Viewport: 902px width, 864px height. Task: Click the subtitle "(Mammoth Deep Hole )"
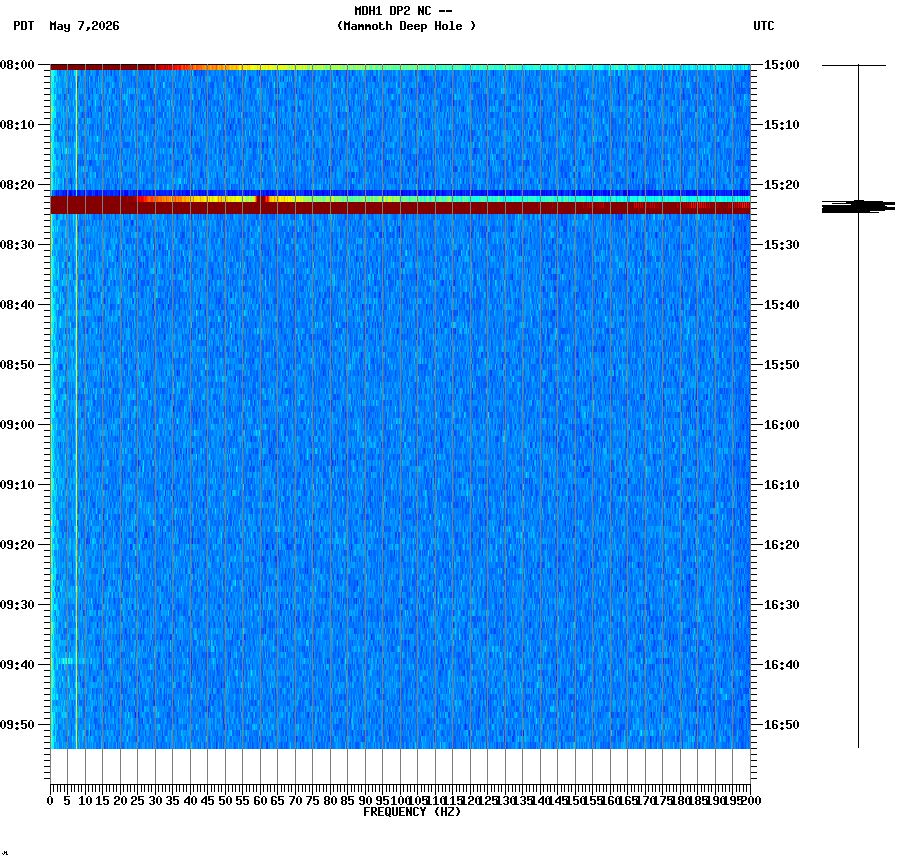[x=406, y=26]
